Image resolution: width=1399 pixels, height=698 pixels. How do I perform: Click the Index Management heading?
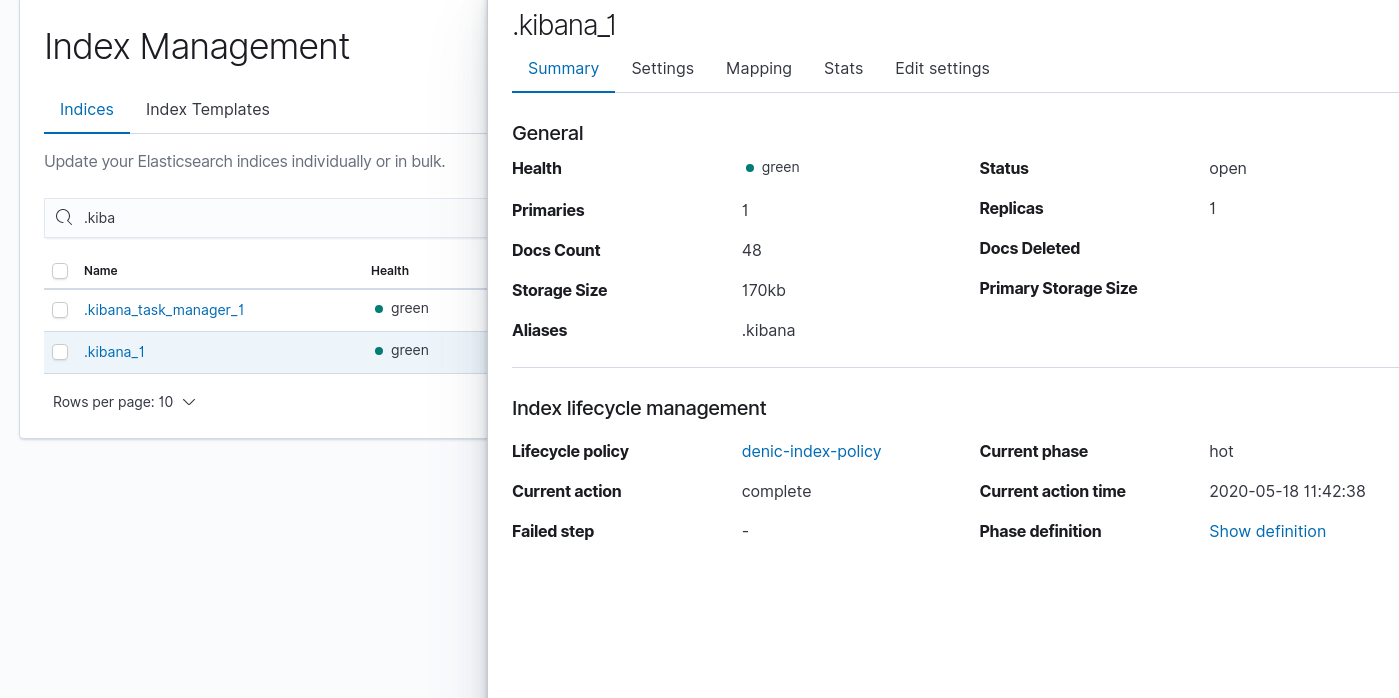pos(197,47)
